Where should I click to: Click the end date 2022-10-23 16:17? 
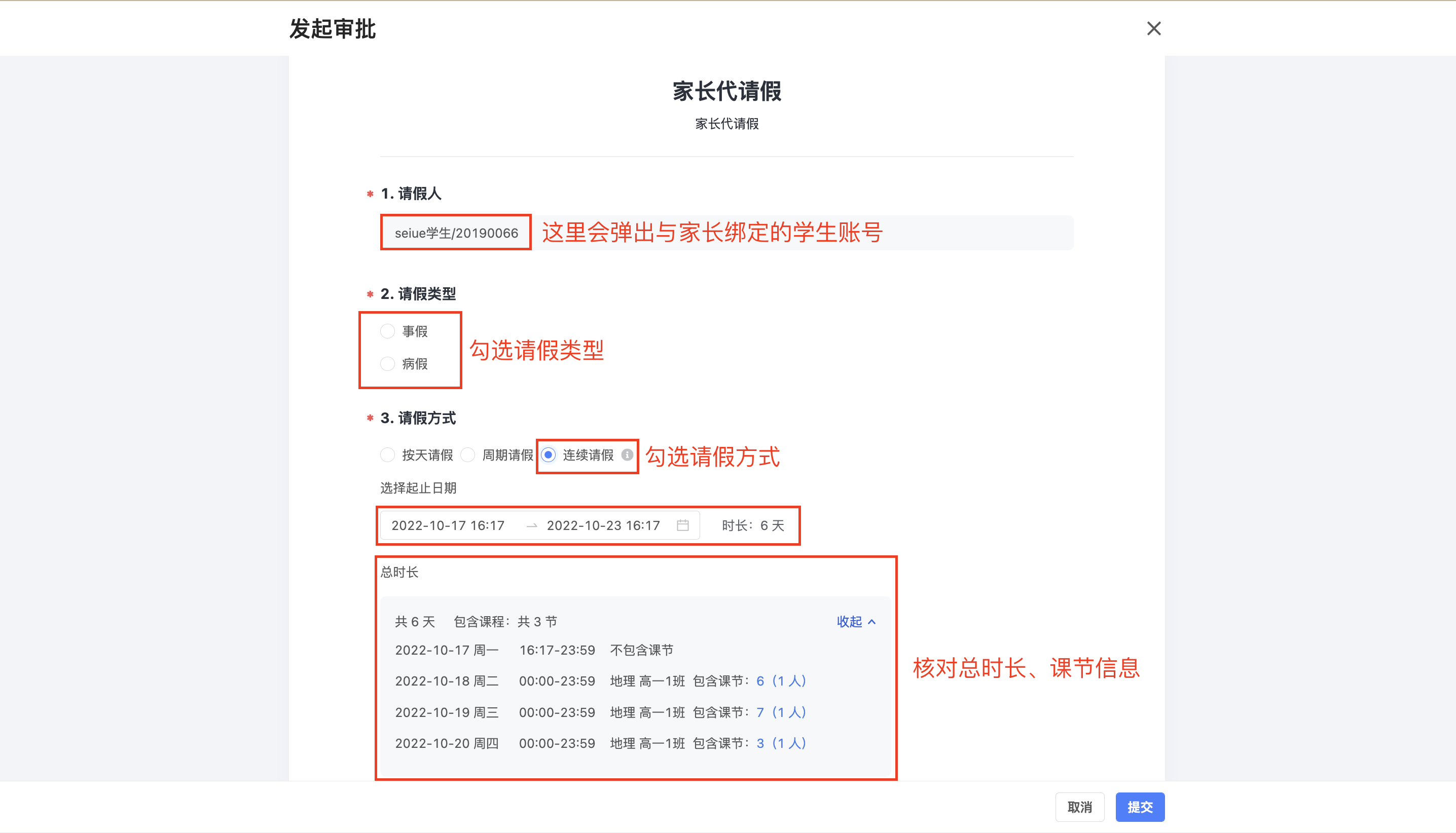(x=603, y=525)
